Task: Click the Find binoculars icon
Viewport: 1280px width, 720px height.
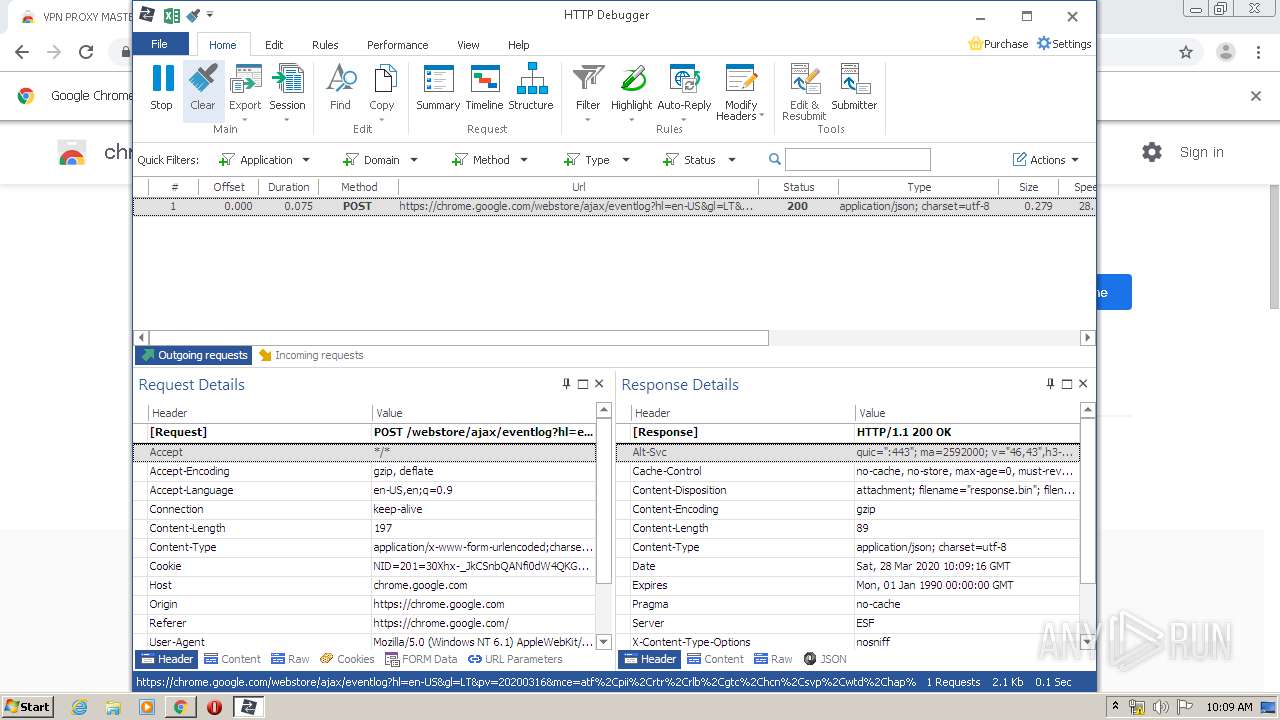Action: [341, 79]
